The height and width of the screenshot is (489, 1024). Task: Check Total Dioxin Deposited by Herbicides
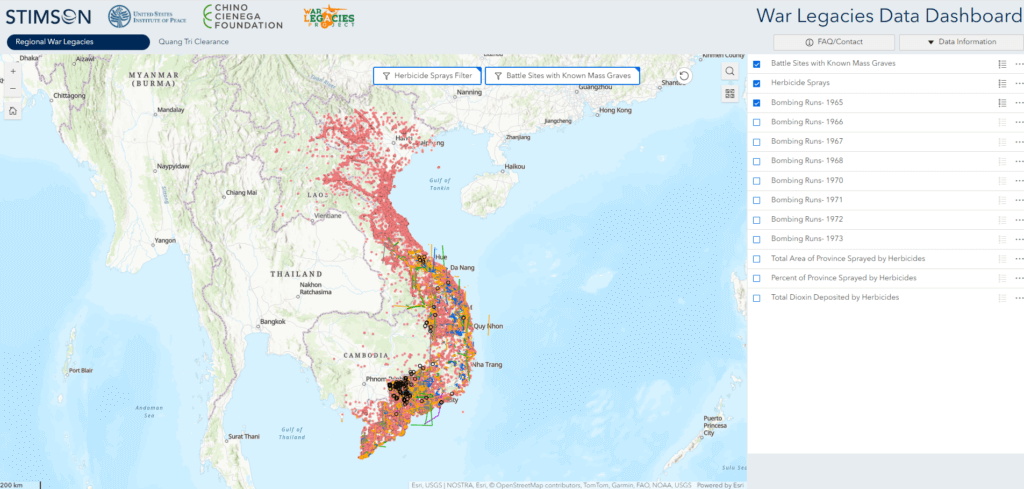click(x=757, y=298)
